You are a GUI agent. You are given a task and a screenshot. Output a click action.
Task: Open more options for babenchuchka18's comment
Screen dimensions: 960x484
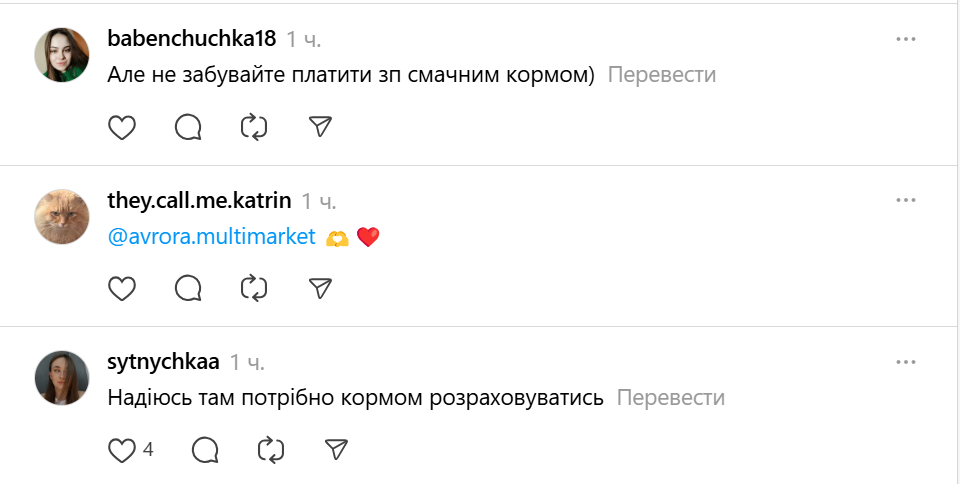point(906,39)
